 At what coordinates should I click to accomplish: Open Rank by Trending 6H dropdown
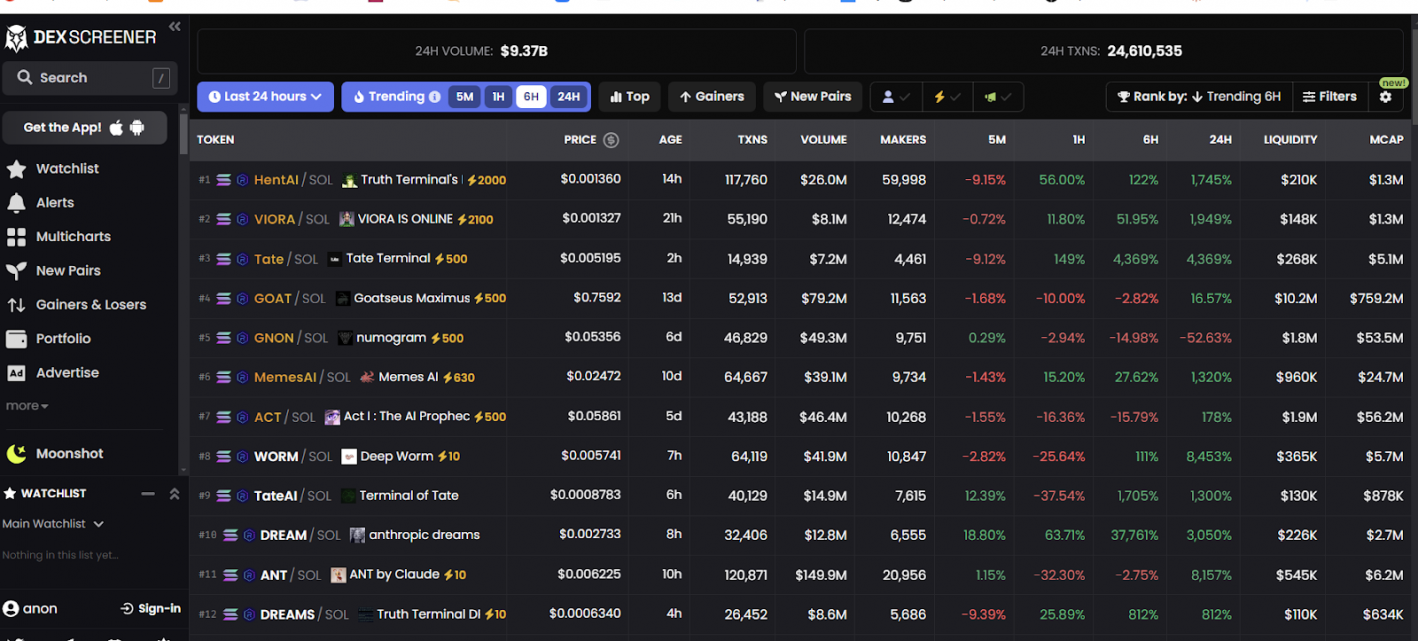[1199, 97]
